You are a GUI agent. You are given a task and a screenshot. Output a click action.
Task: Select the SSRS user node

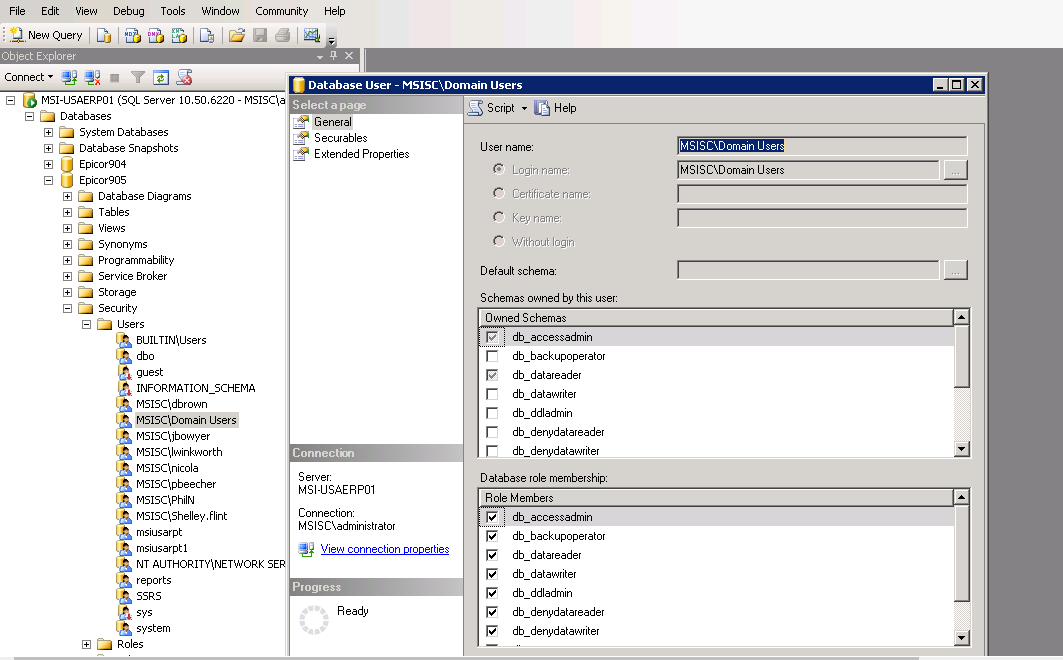(x=148, y=596)
